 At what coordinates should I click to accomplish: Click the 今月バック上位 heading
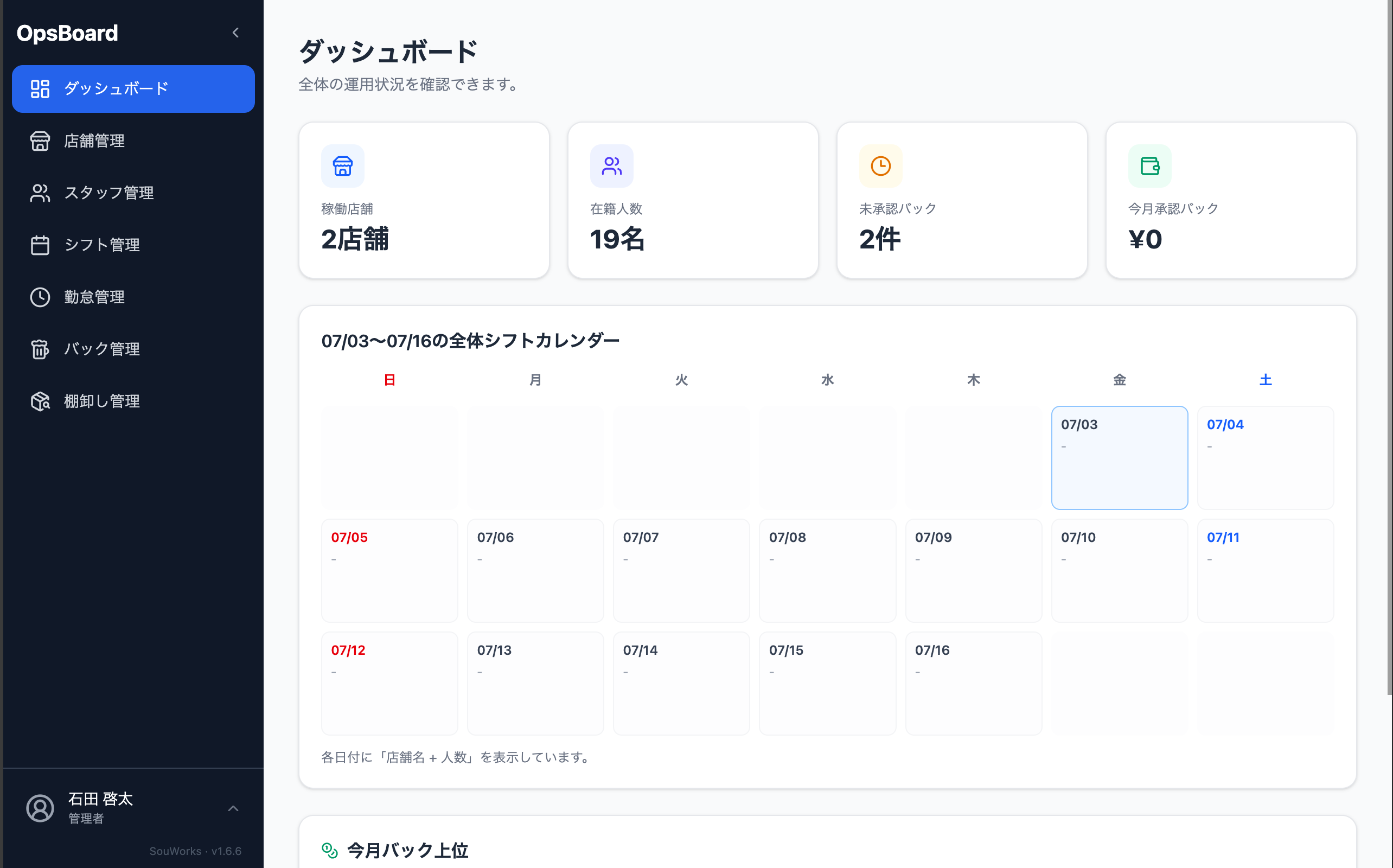407,850
